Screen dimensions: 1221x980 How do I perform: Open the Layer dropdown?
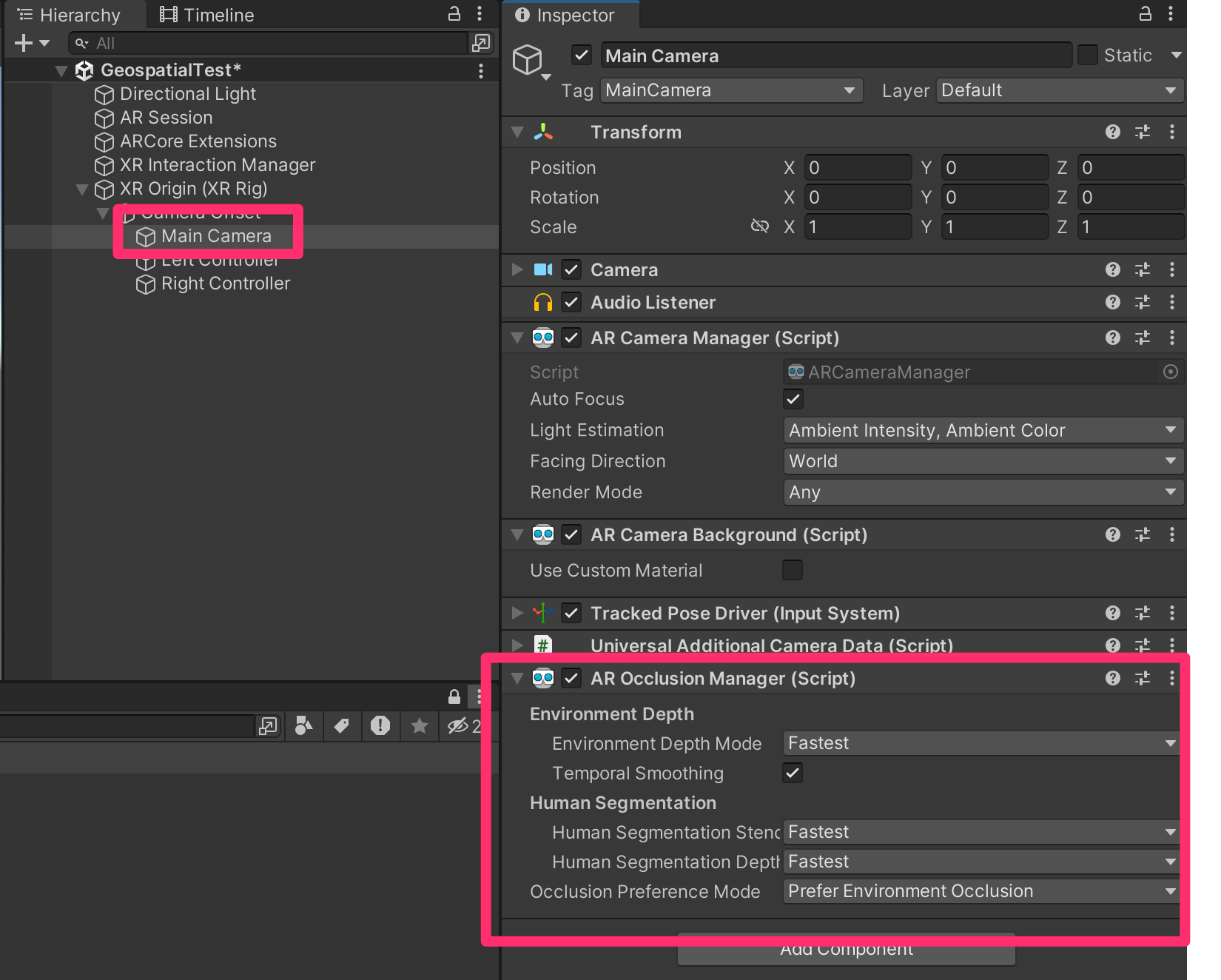pos(1060,90)
